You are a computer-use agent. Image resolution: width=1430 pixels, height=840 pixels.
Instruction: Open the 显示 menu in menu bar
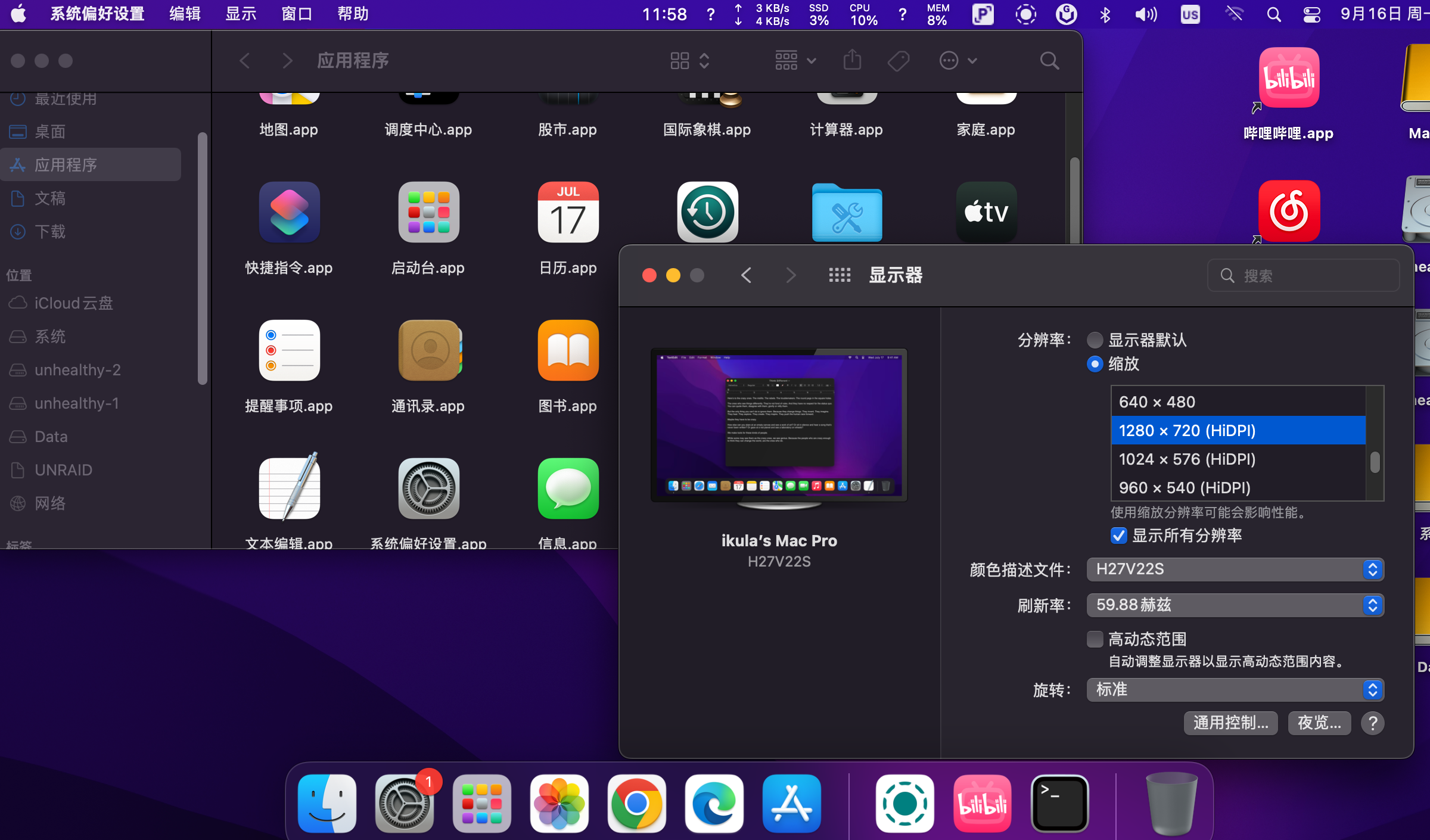(241, 14)
